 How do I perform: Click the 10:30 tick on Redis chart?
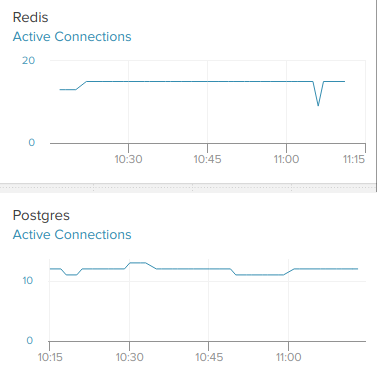point(128,159)
